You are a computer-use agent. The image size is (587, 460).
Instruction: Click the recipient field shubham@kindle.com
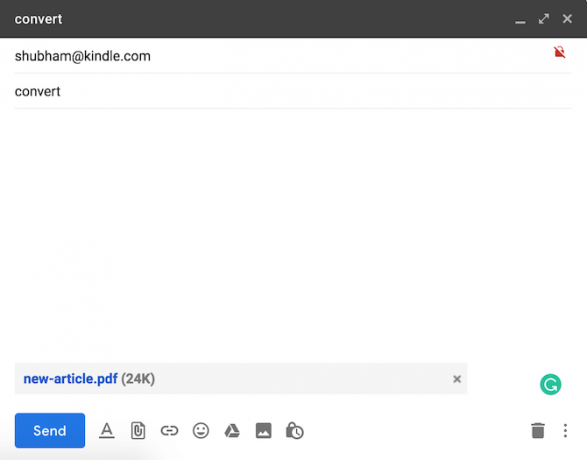[293, 56]
